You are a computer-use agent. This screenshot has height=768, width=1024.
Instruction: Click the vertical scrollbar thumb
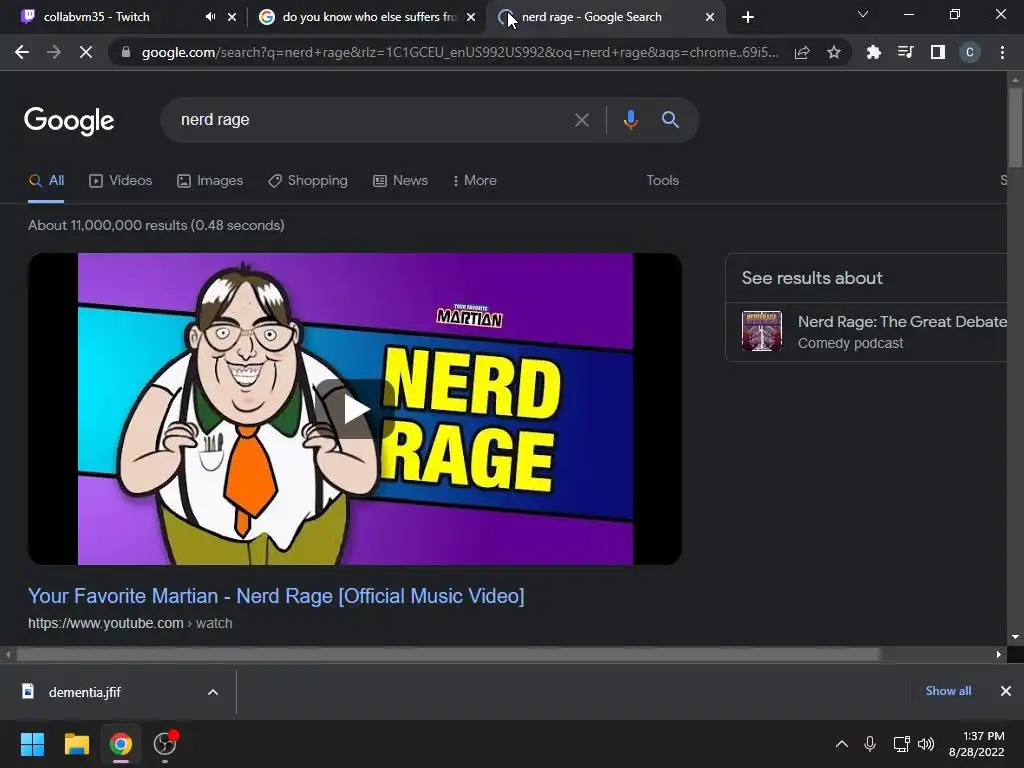[1015, 127]
